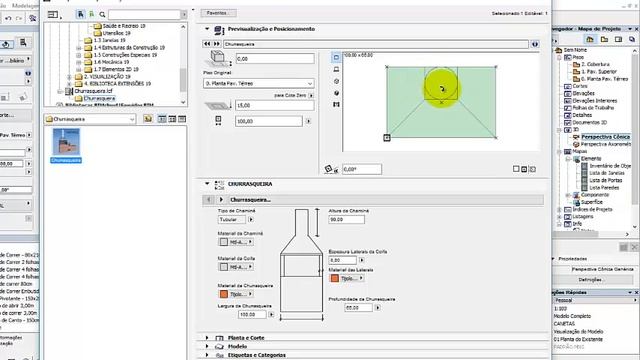This screenshot has width=640, height=360.
Task: Select the shaded 3D preview icon
Action: click(336, 93)
